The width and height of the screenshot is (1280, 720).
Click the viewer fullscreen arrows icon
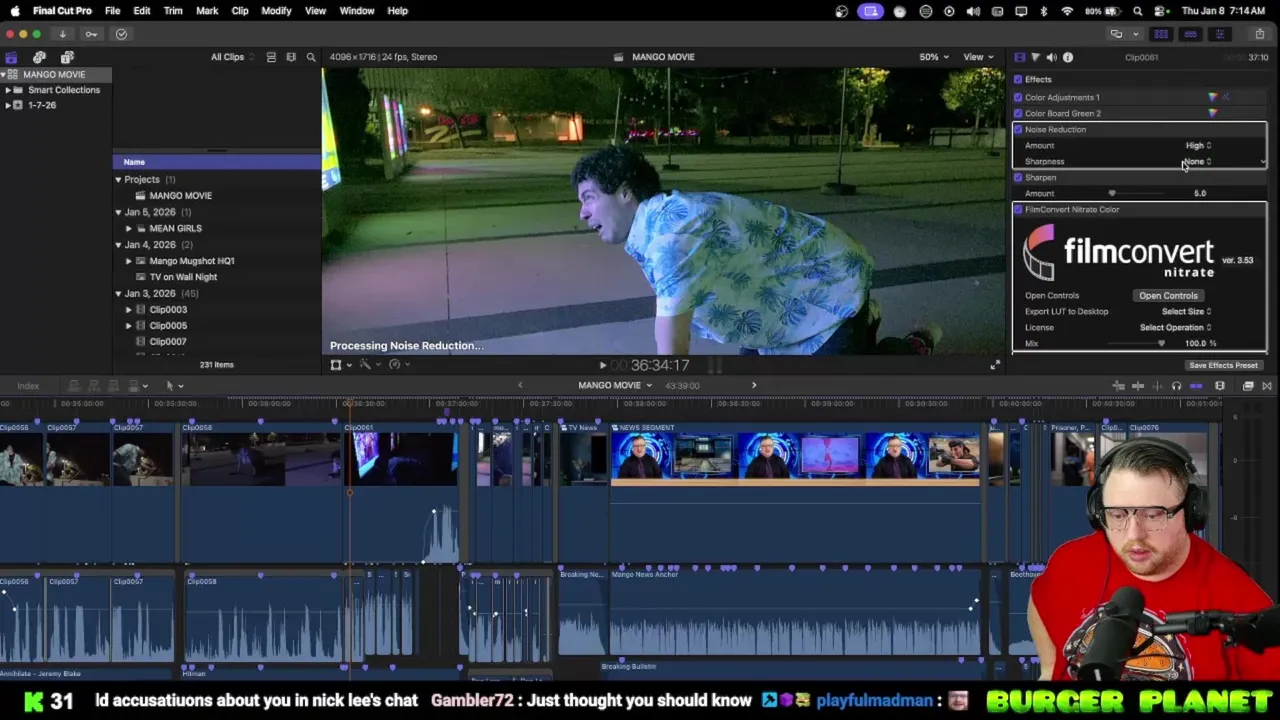pos(994,365)
